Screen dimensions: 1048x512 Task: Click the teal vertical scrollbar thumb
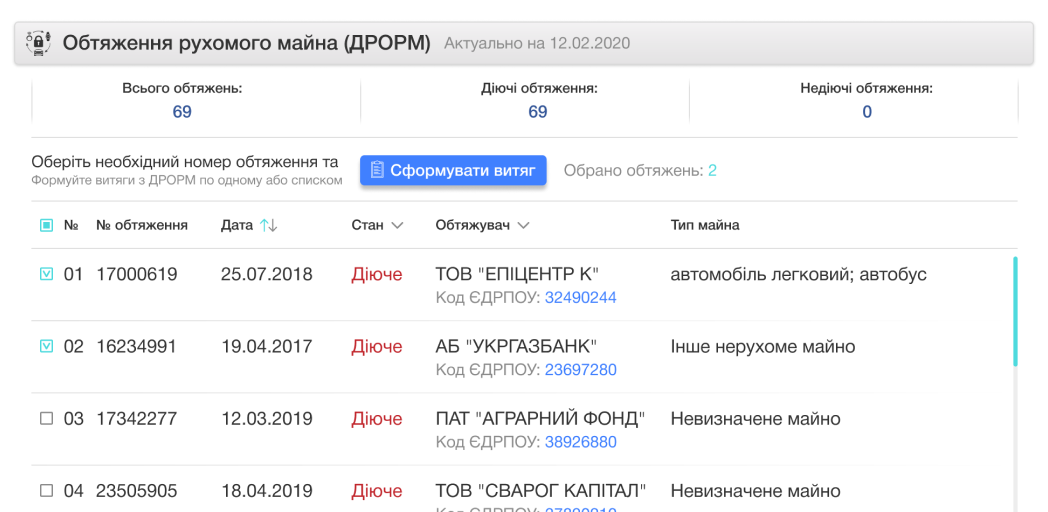tap(1015, 311)
